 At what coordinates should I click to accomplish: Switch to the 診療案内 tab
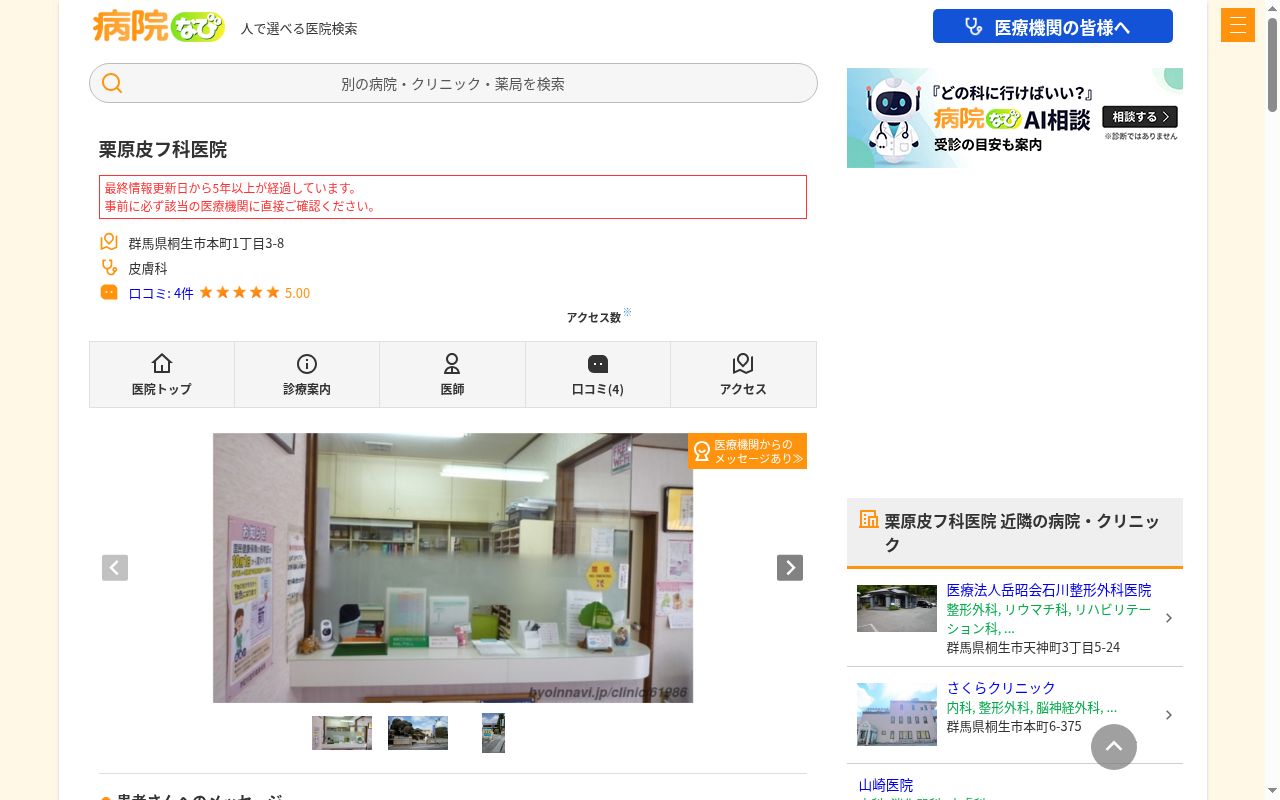[x=307, y=374]
